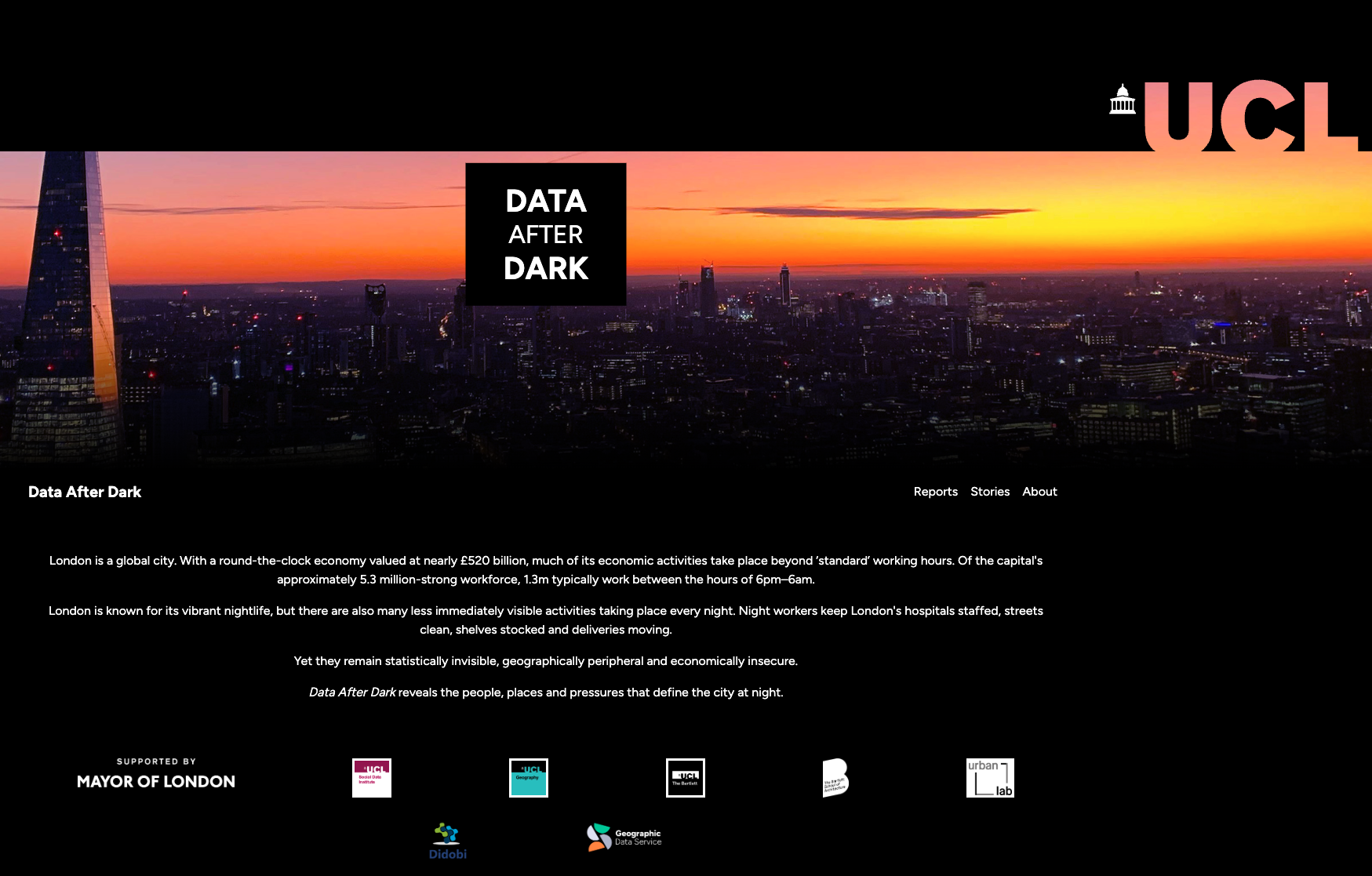Image resolution: width=1372 pixels, height=876 pixels.
Task: Click the Mayor of London supporter logo
Action: tap(156, 774)
